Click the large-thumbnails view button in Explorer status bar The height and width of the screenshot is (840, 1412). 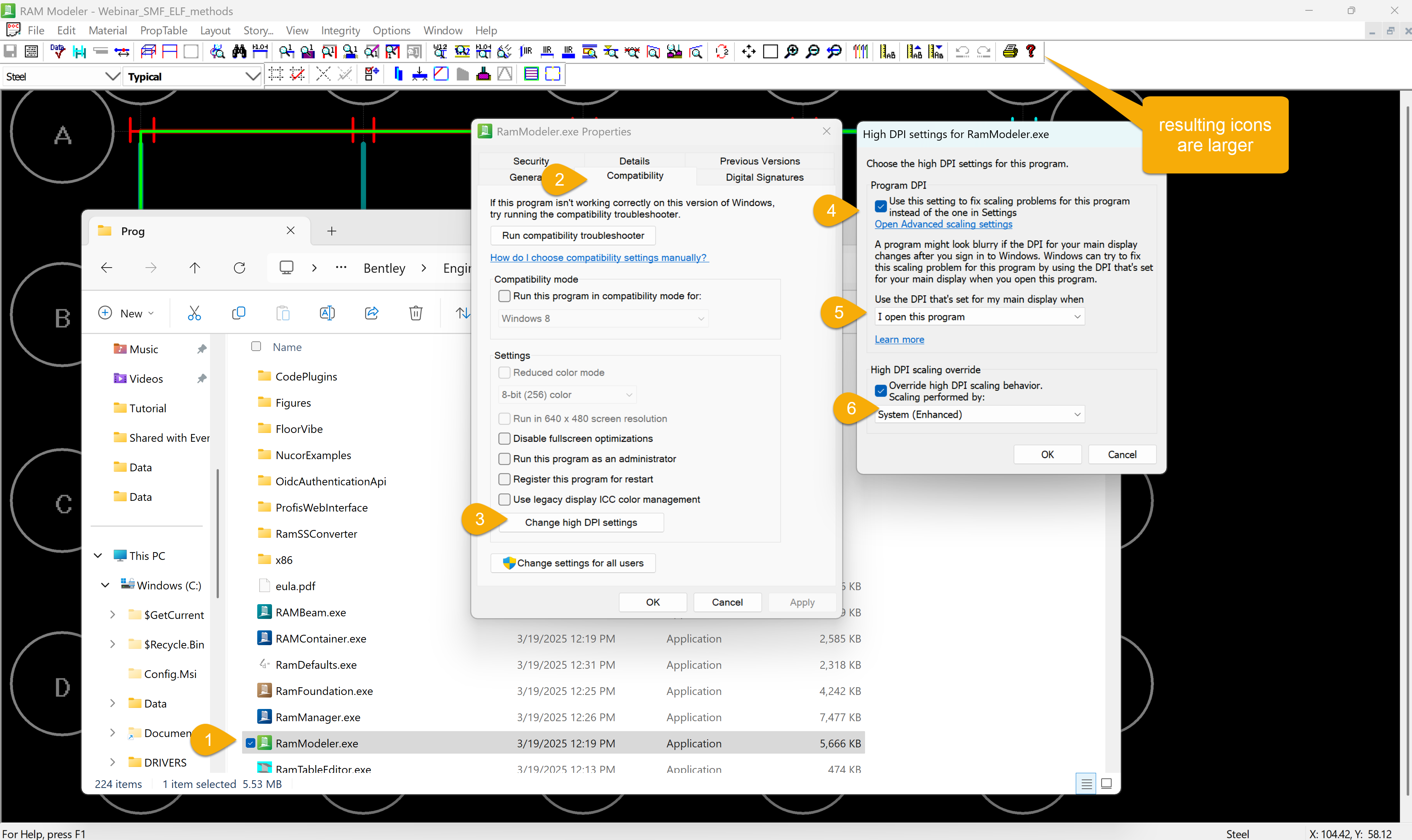point(1106,784)
